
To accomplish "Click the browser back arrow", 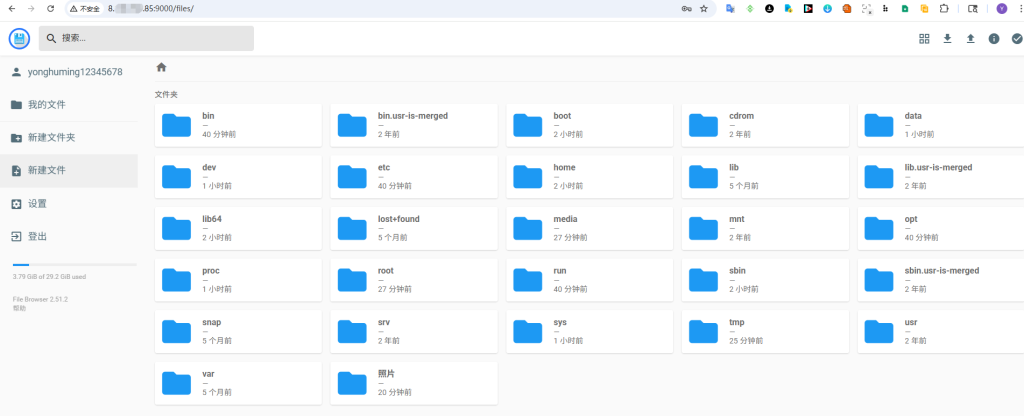I will click(11, 8).
